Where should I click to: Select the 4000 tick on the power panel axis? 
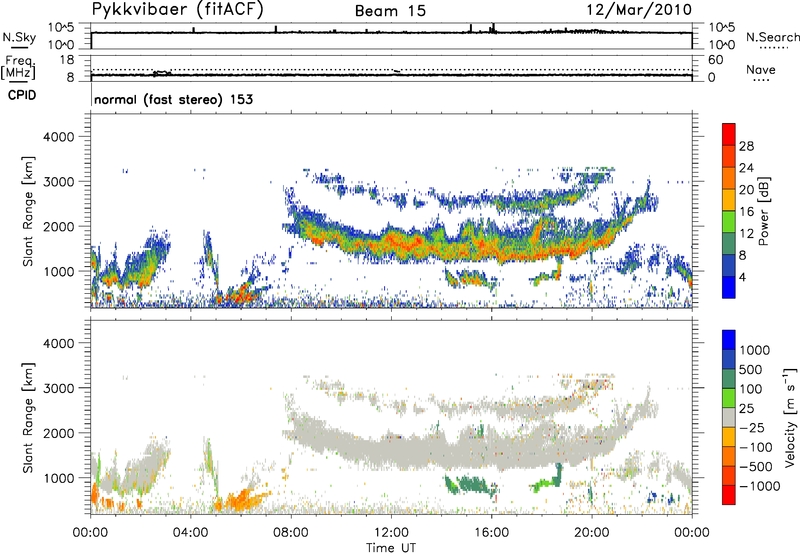click(x=59, y=137)
